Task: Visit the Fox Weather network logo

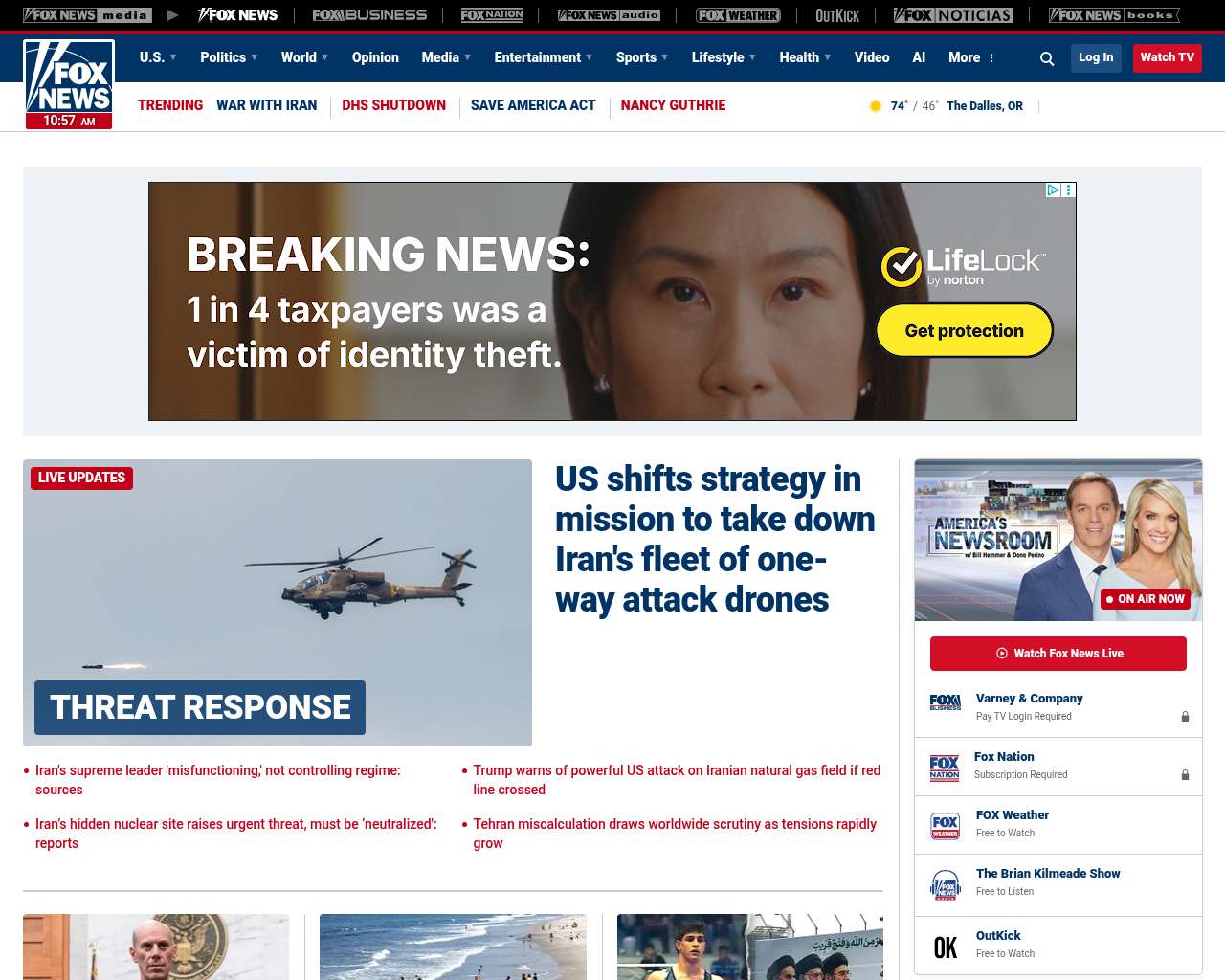Action: coord(738,15)
